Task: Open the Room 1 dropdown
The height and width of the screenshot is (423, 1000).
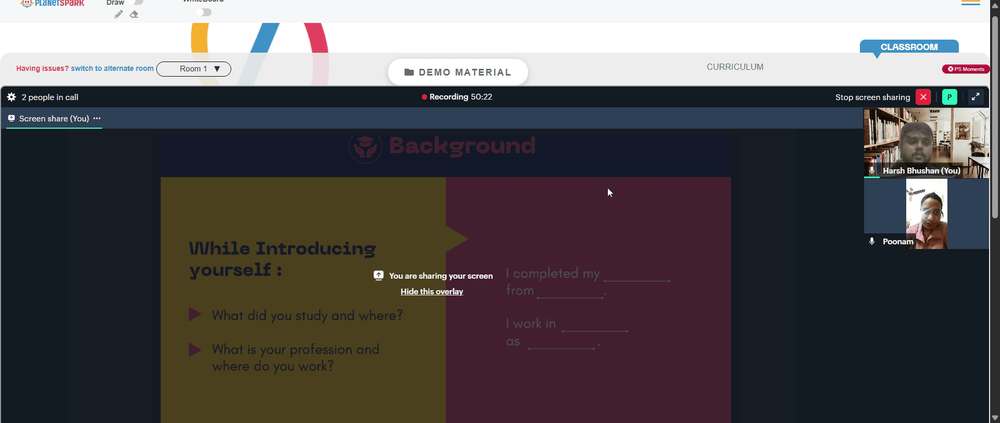Action: click(194, 69)
